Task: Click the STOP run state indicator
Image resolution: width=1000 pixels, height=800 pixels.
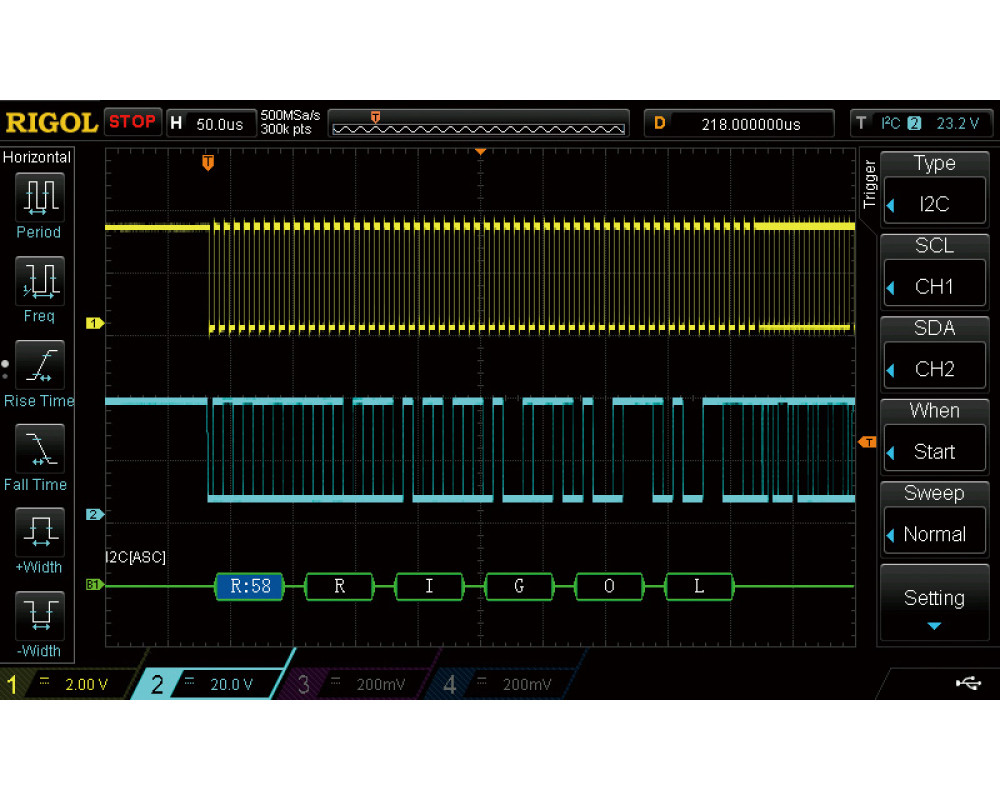Action: pos(132,121)
